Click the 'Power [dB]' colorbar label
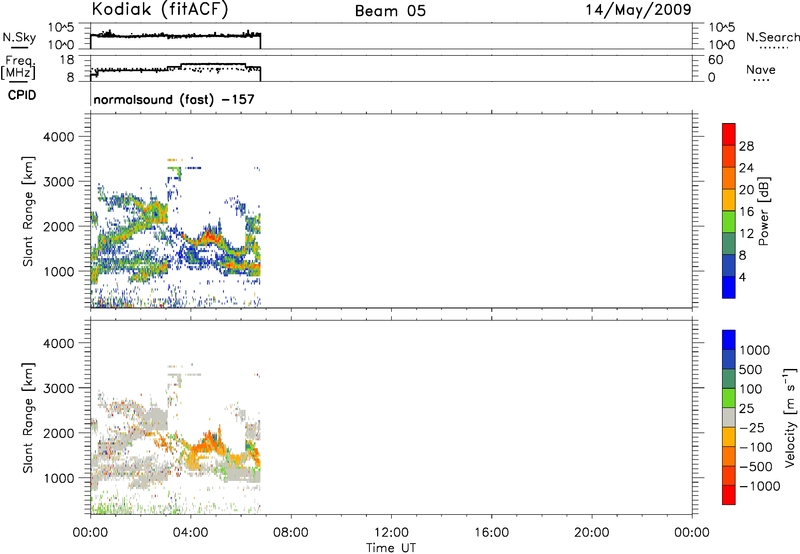This screenshot has height=554, width=800. [x=763, y=211]
